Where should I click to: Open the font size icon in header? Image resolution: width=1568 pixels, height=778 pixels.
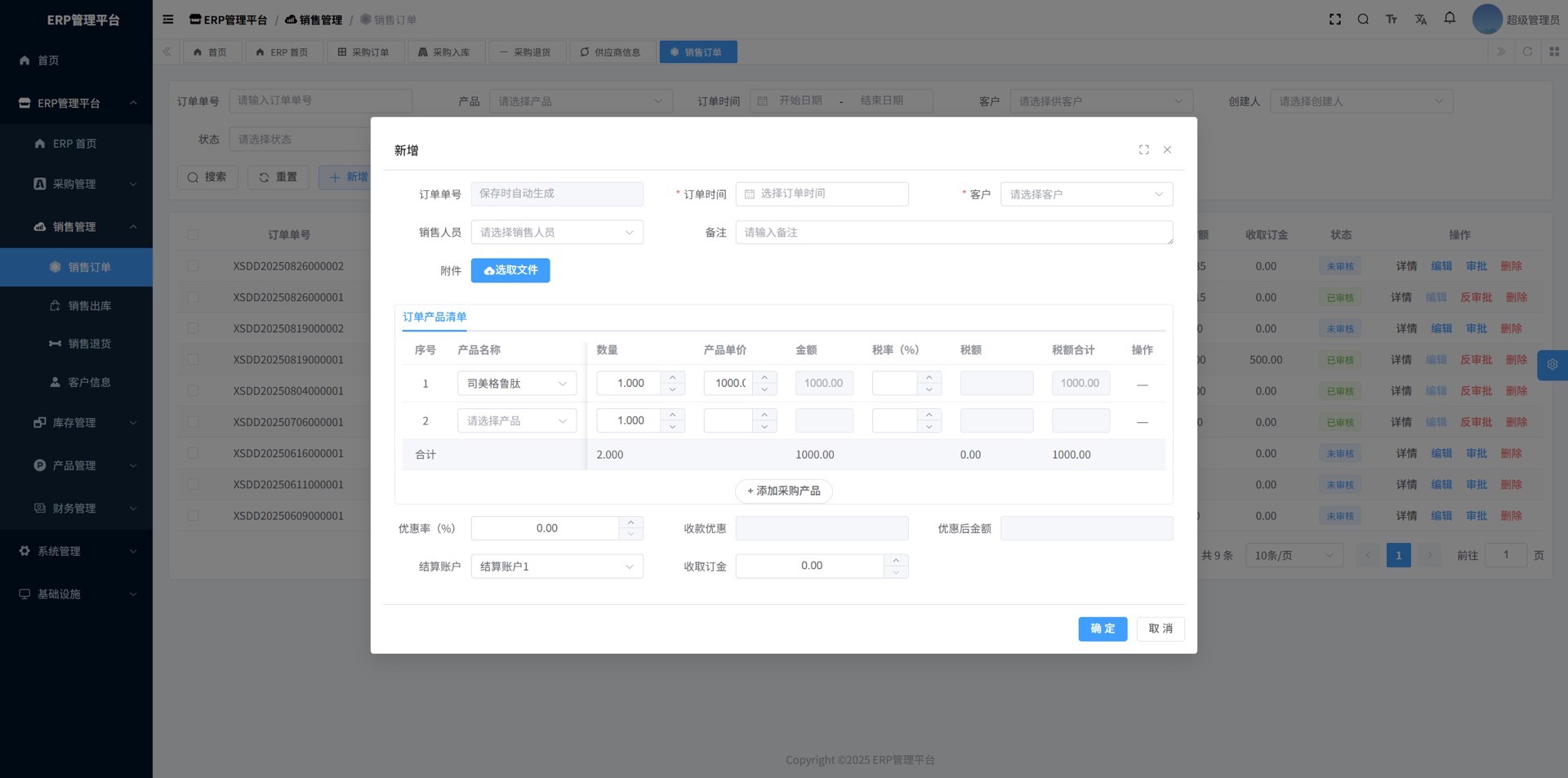pos(1392,20)
